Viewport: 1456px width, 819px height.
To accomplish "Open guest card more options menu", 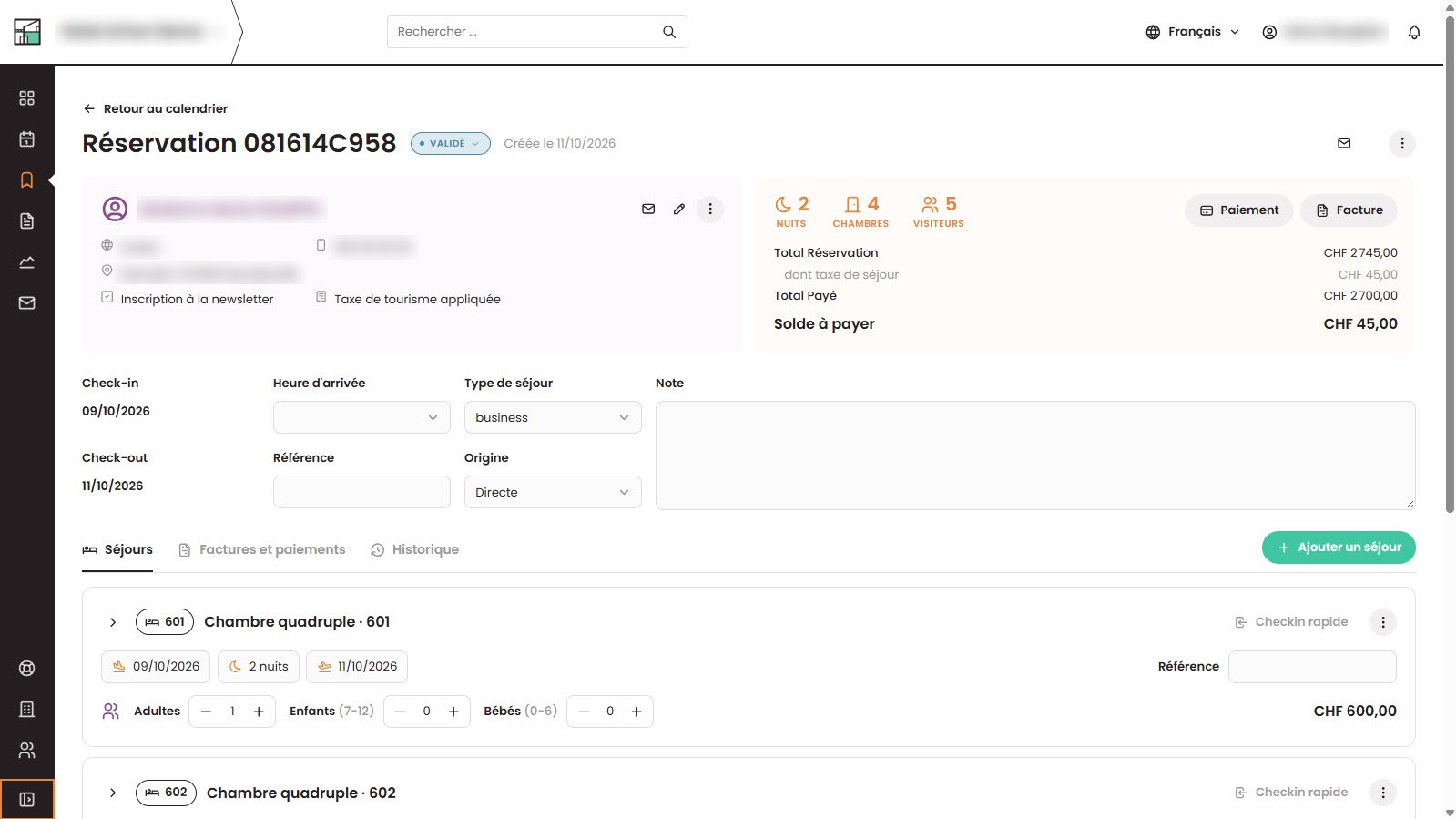I will [x=710, y=209].
